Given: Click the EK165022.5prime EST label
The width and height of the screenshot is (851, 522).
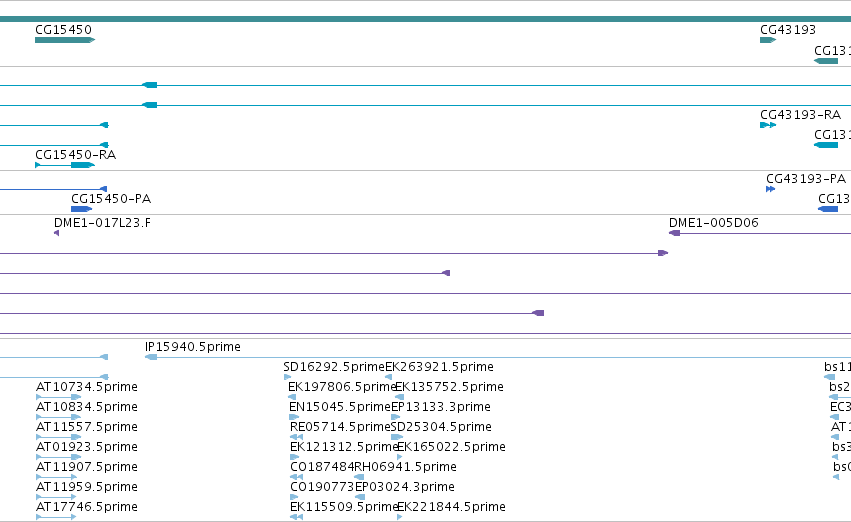Looking at the screenshot, I should [452, 447].
